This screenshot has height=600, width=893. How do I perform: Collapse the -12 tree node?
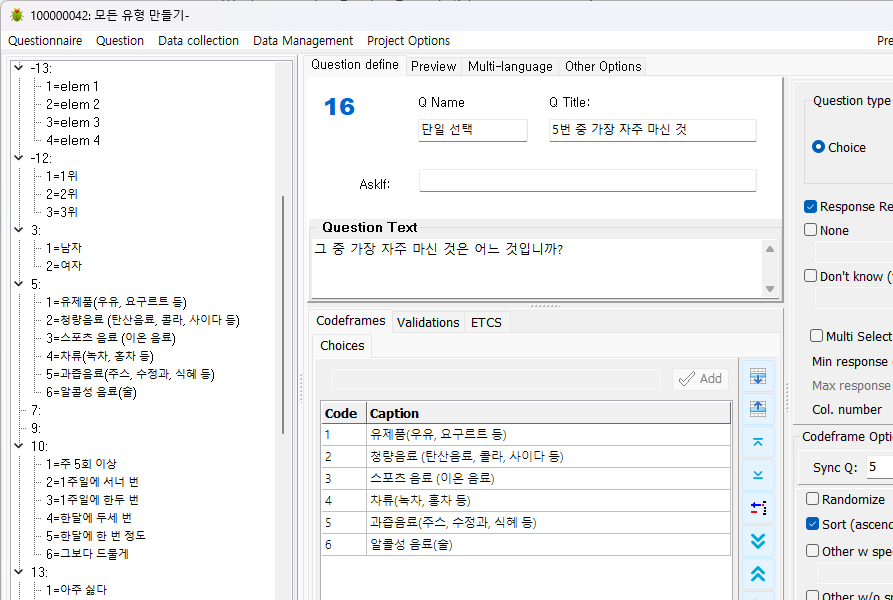18,157
